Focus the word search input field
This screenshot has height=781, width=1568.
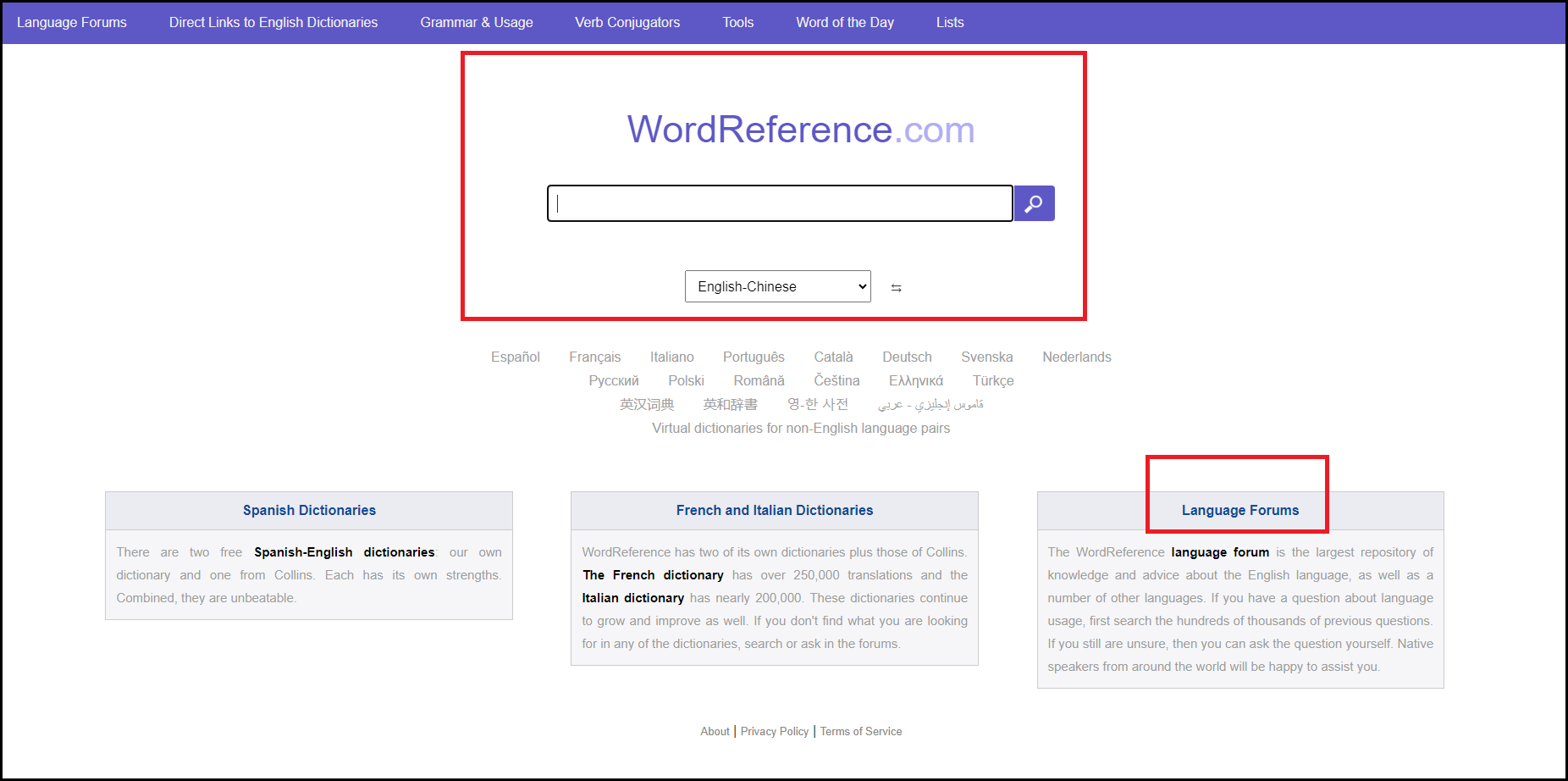(780, 203)
